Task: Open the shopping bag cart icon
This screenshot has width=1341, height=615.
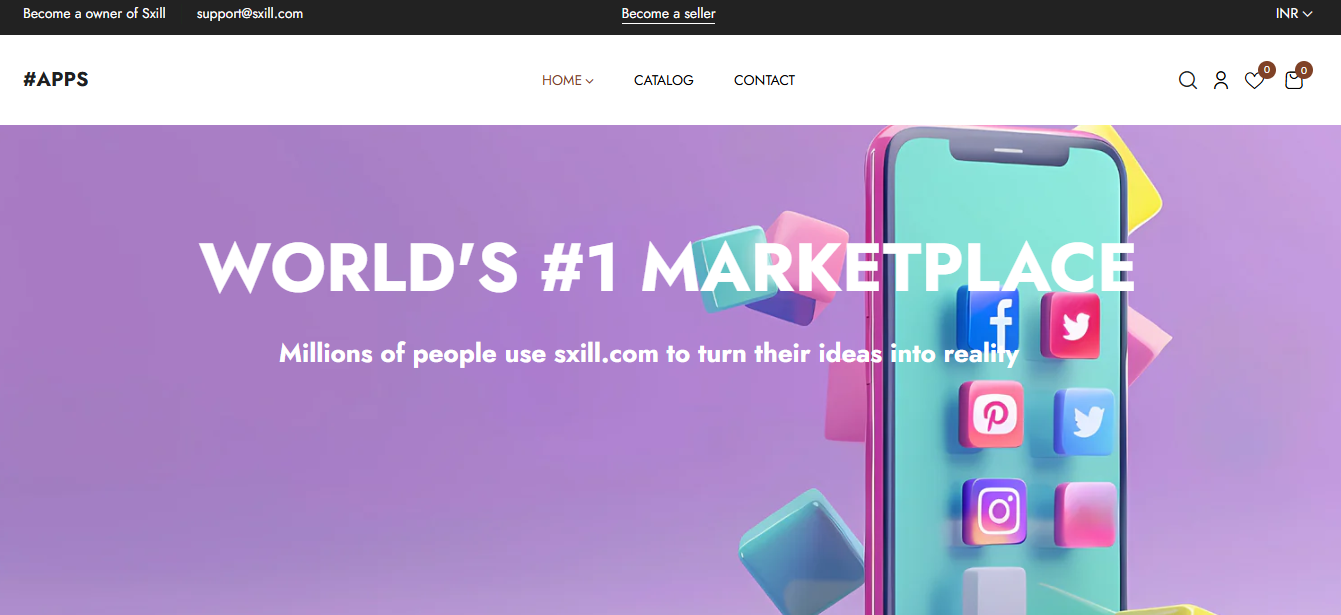Action: pyautogui.click(x=1294, y=80)
